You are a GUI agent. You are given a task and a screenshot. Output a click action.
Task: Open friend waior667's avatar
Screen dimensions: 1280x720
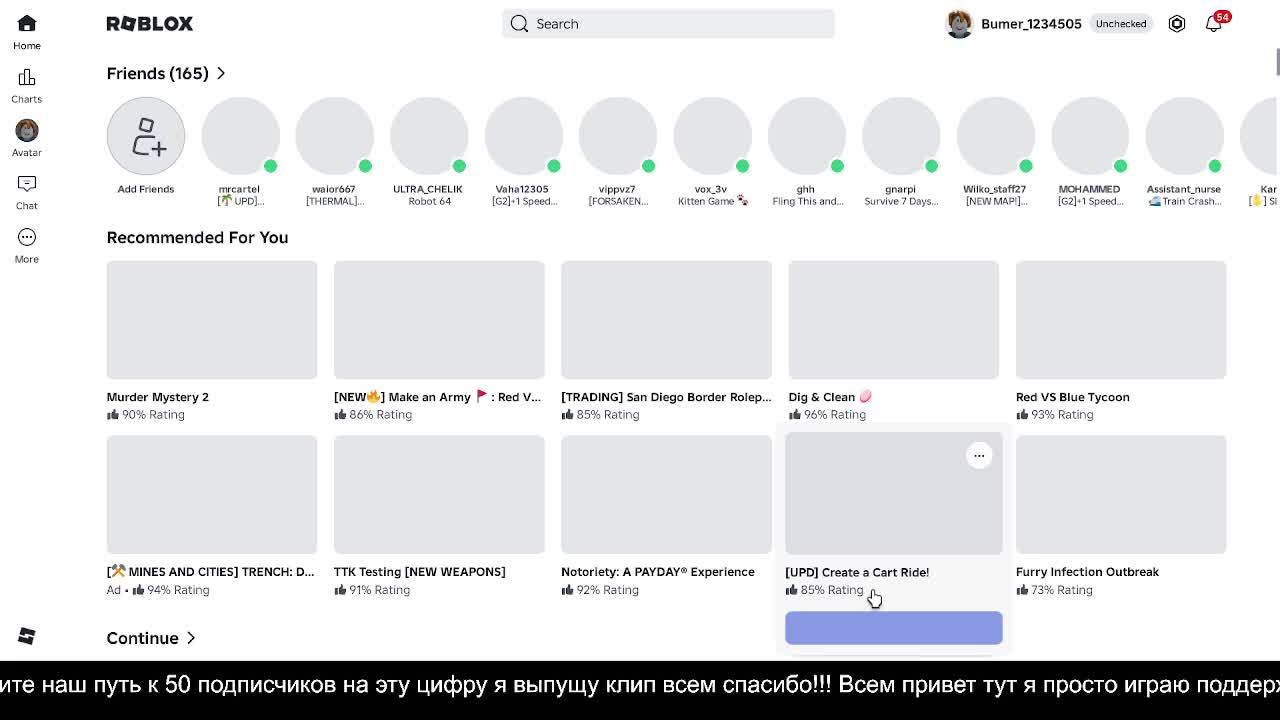[x=334, y=137]
